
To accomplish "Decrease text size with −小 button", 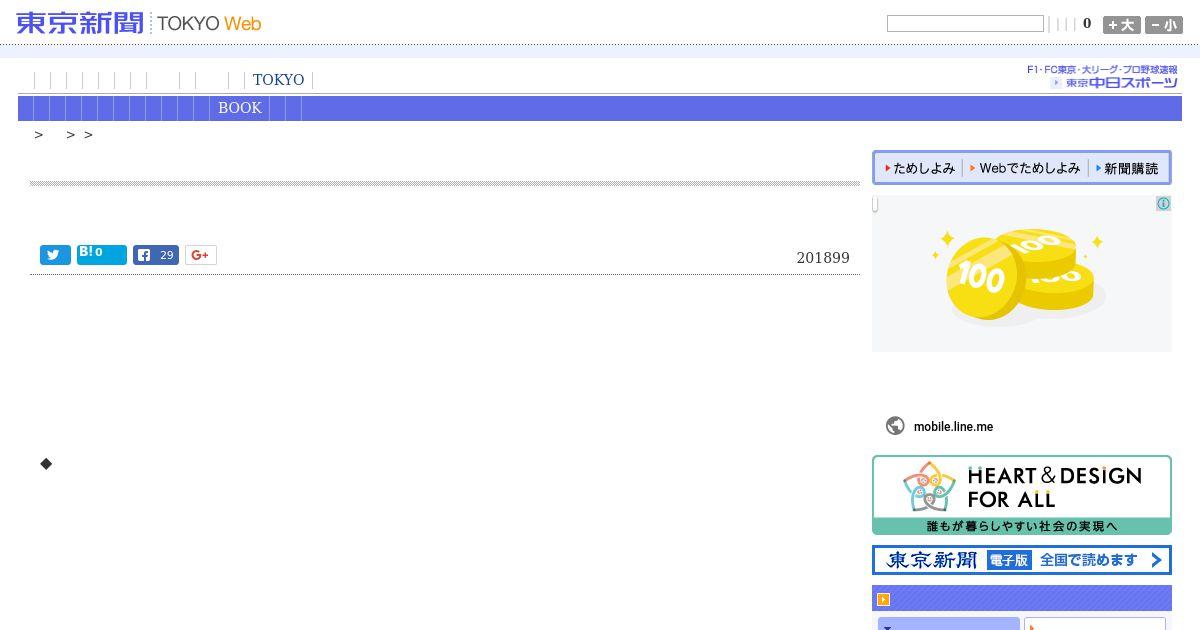I will 1164,25.
